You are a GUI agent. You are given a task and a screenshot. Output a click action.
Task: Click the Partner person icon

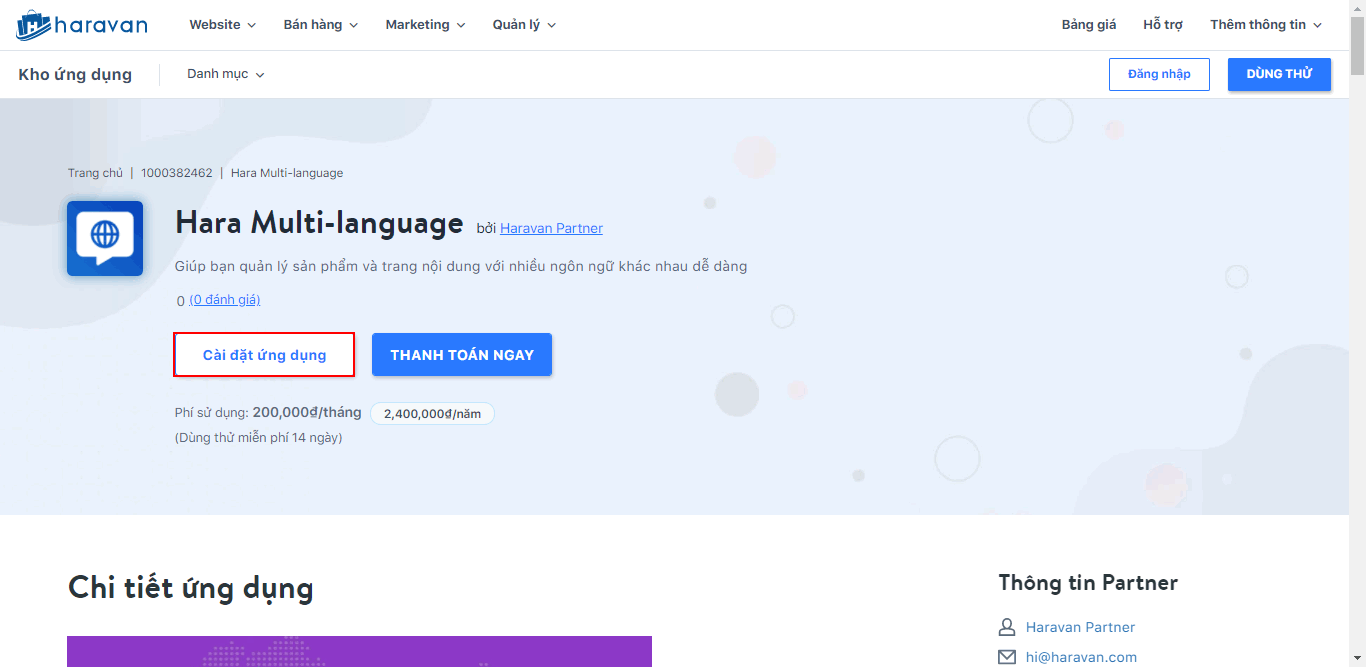pos(1007,627)
